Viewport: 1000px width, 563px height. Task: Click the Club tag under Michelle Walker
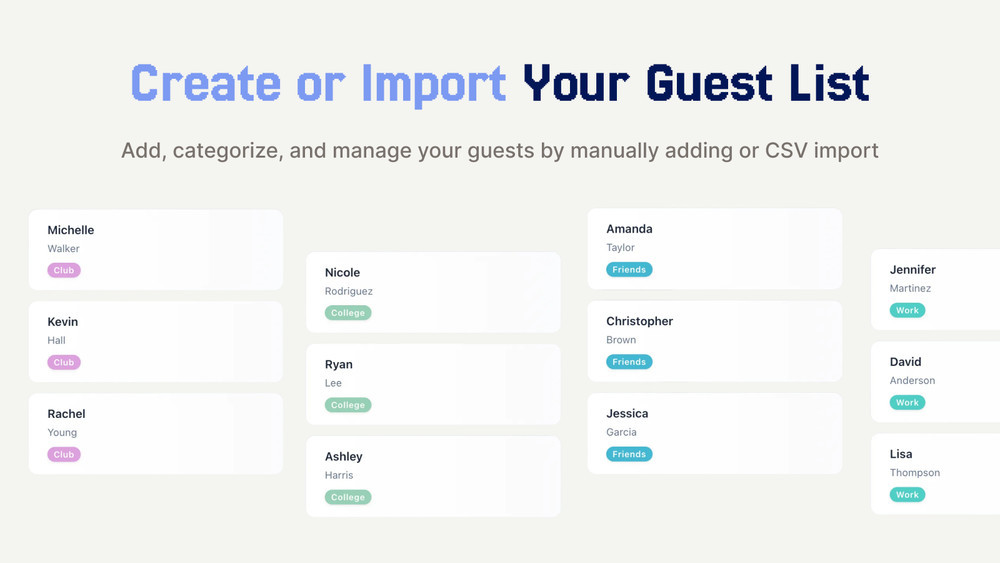pos(64,270)
